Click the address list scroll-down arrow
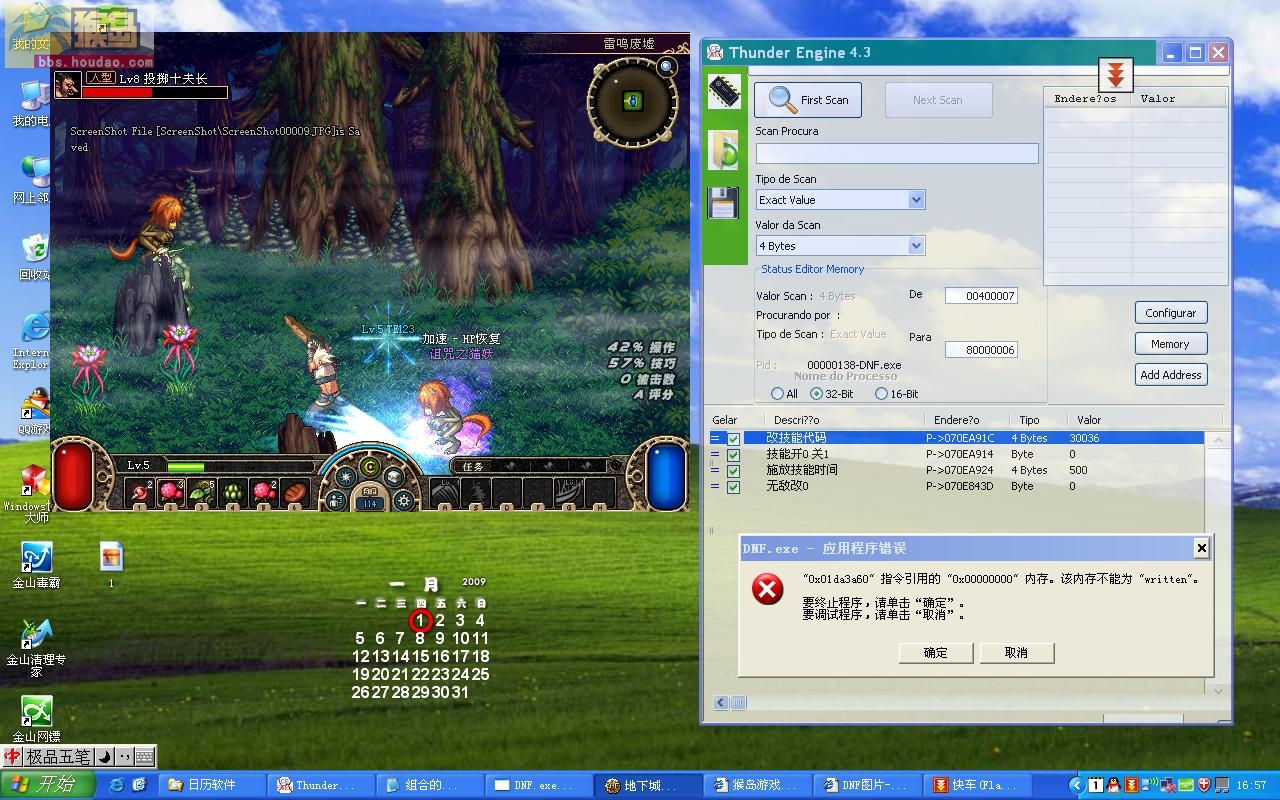Image resolution: width=1280 pixels, height=800 pixels. [1218, 690]
